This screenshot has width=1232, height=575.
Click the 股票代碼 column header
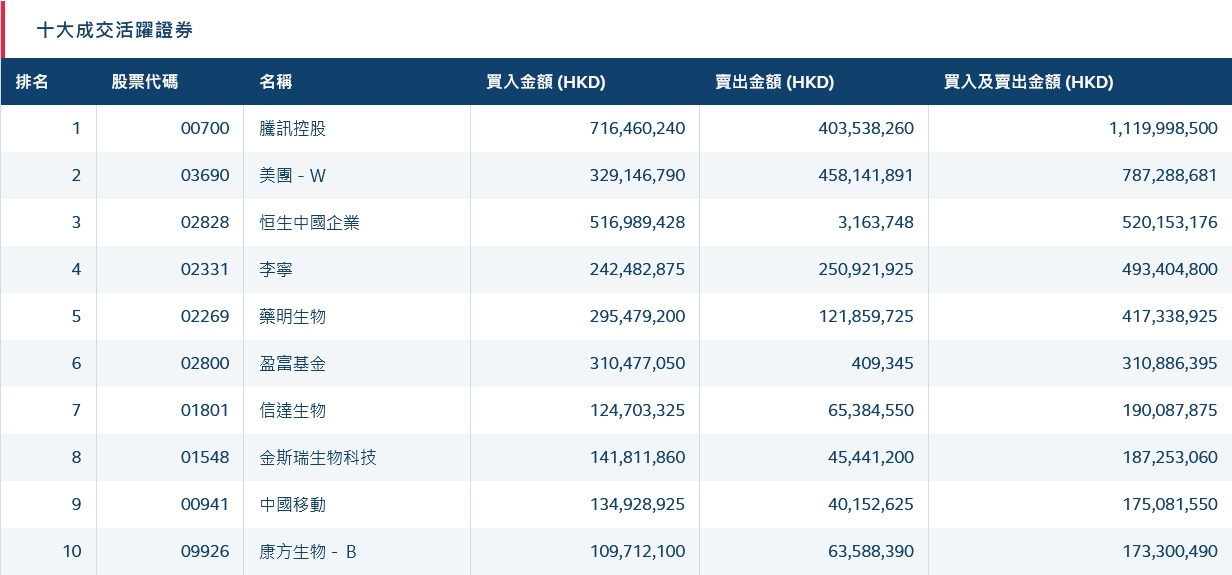pyautogui.click(x=145, y=82)
